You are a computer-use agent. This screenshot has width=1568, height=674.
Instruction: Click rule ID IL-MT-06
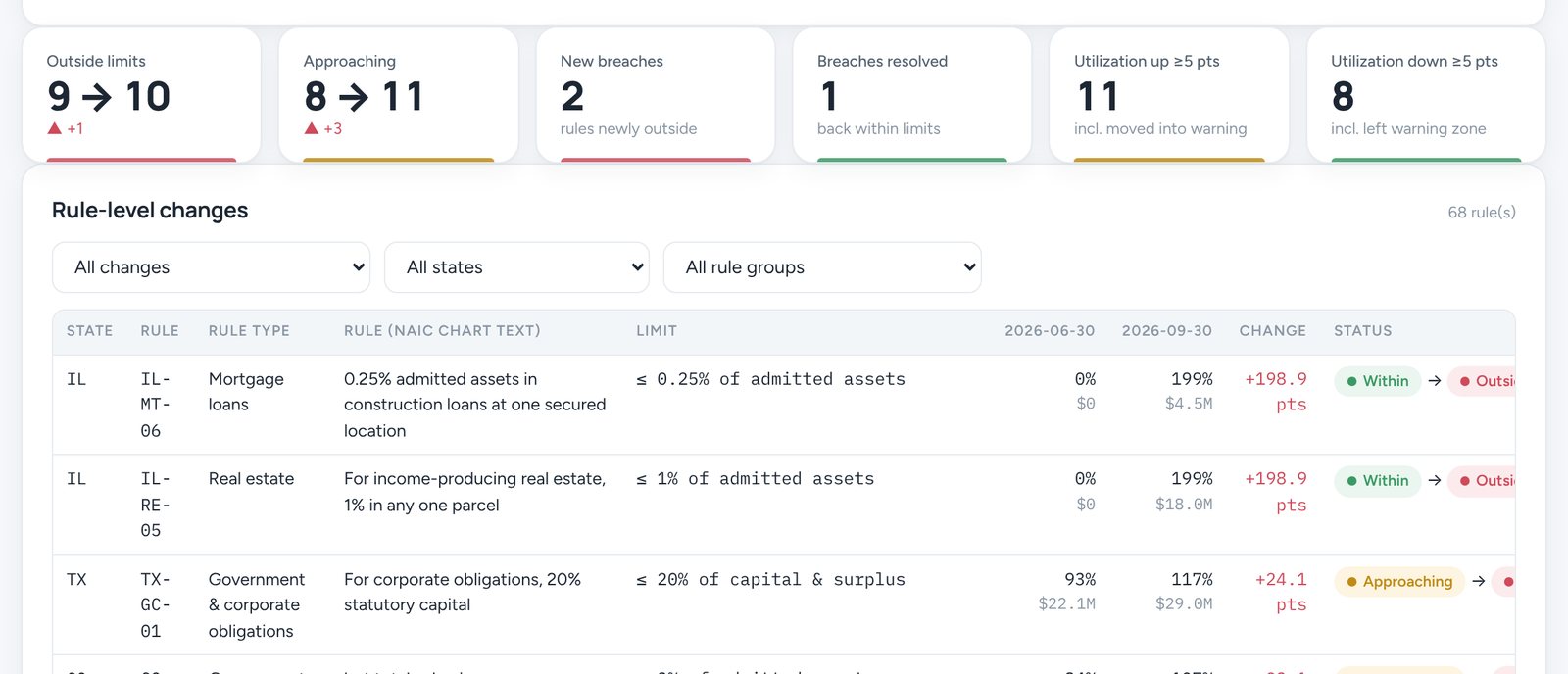(x=156, y=405)
